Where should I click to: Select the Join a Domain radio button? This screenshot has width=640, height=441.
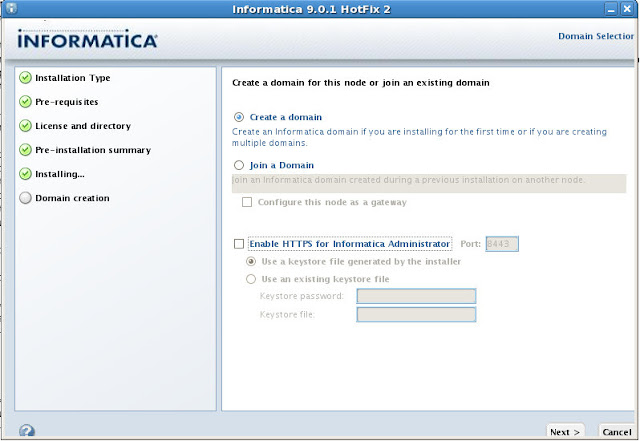(239, 165)
